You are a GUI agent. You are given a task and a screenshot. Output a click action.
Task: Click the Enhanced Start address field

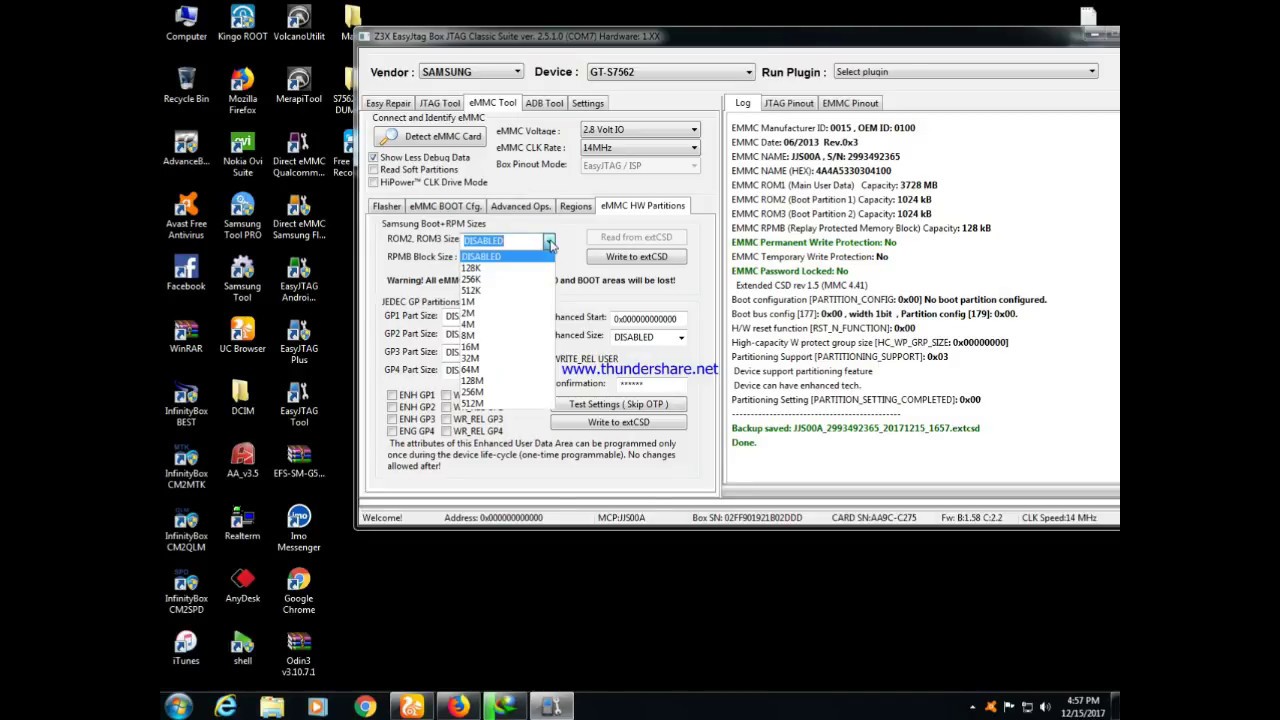[649, 319]
